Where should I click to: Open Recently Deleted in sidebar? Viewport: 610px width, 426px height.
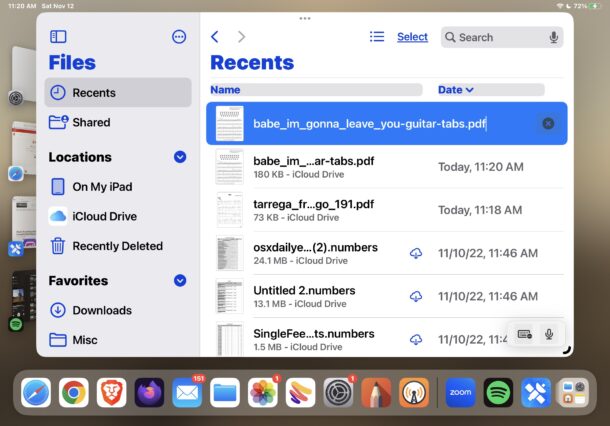pos(117,246)
